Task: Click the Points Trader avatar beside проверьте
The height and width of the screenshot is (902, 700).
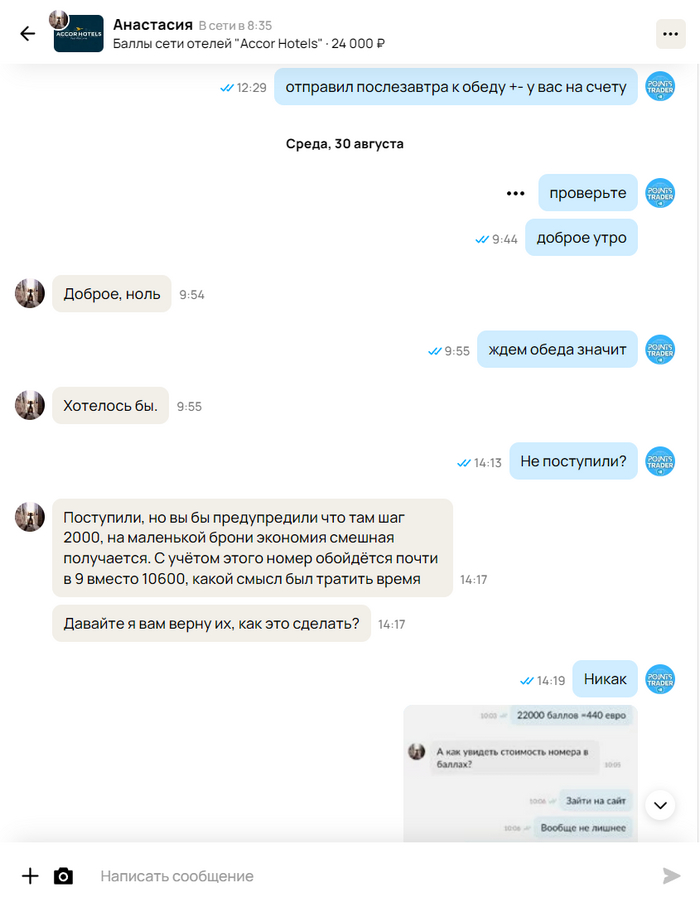Action: point(660,193)
